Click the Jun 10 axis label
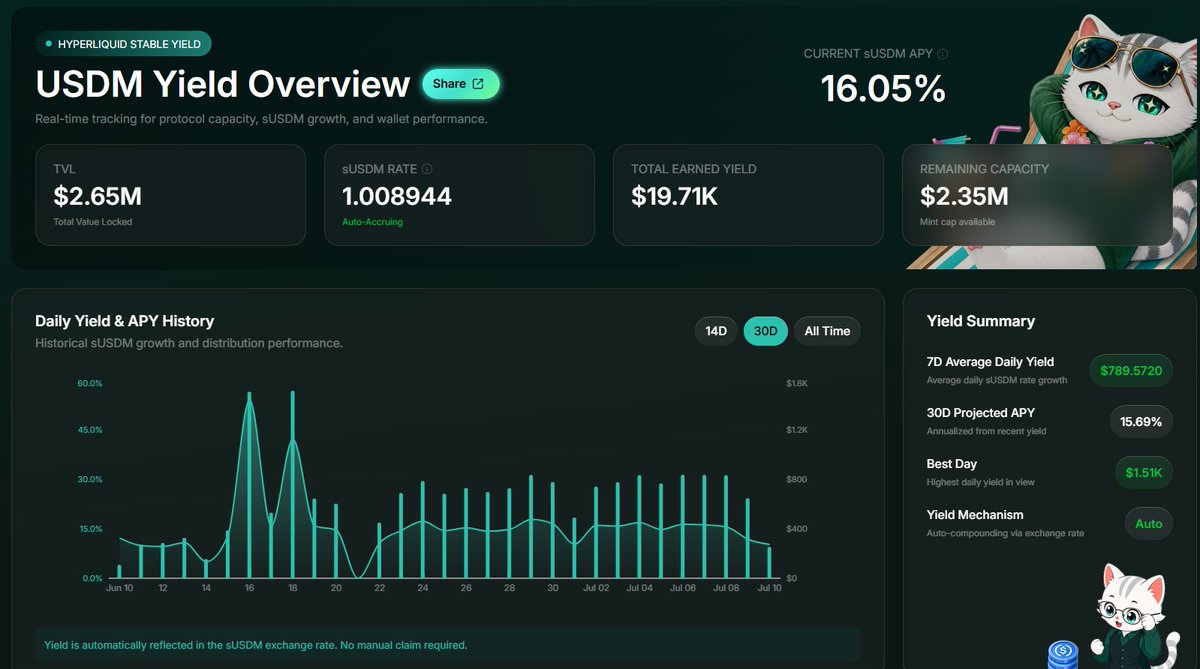The image size is (1200, 669). [x=119, y=588]
